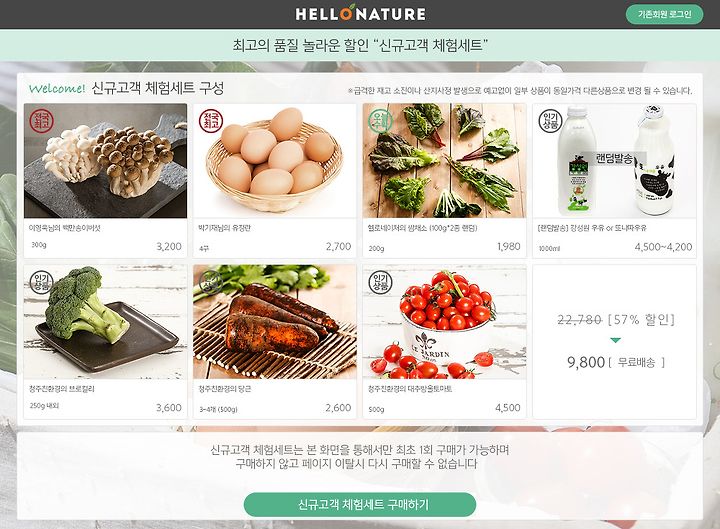Click the red 전국최고 badge on mushrooms
Viewport: 720px width, 529px height.
pos(41,121)
